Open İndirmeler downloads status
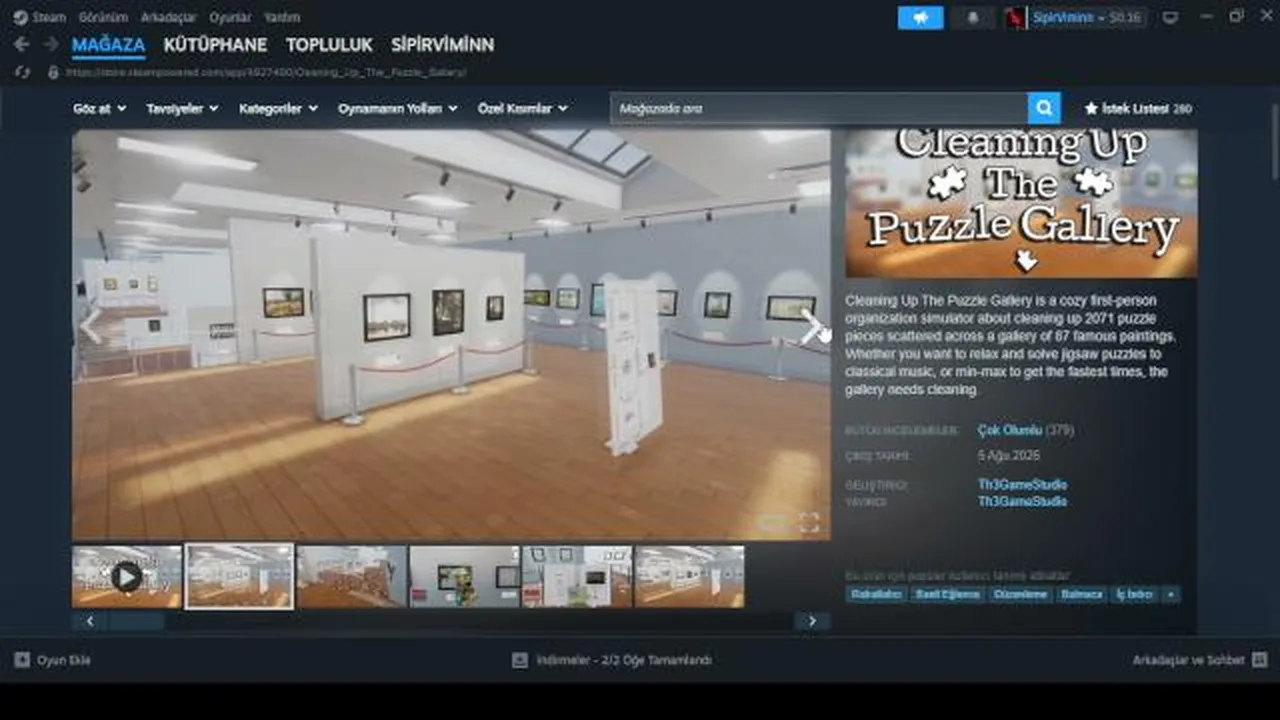 624,660
